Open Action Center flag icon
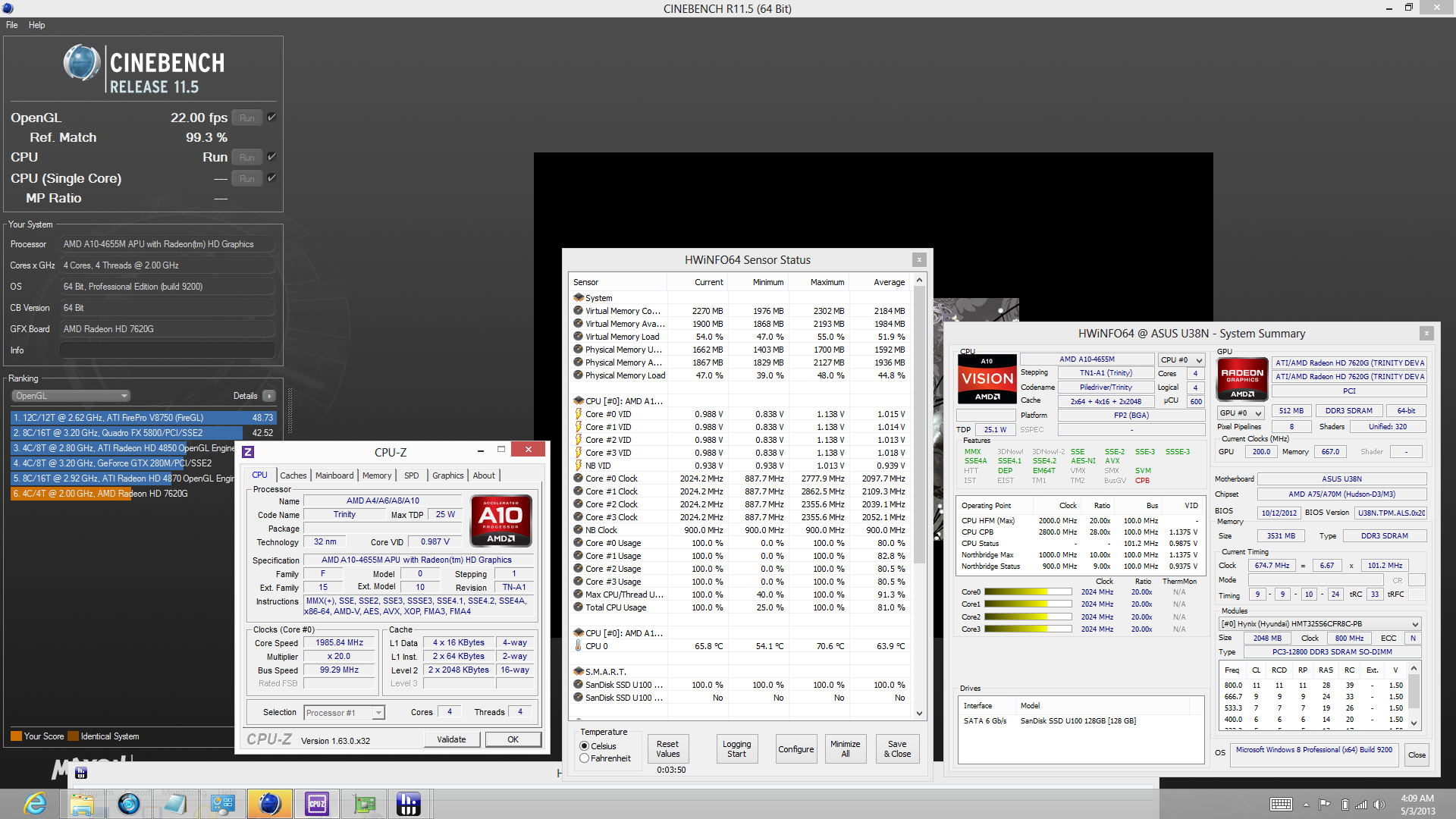This screenshot has width=1456, height=819. pyautogui.click(x=1325, y=805)
